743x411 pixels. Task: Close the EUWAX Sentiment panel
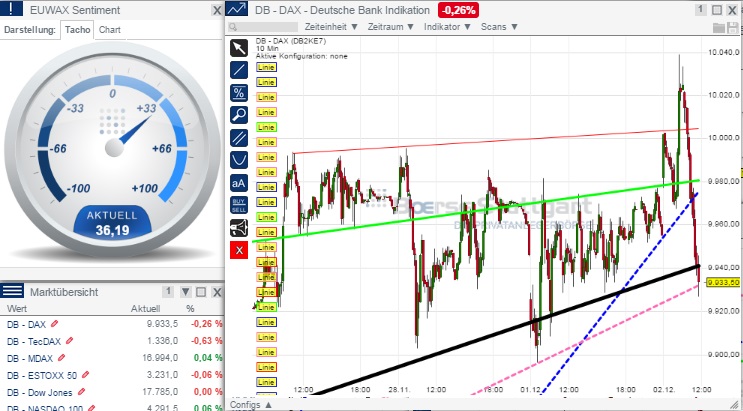click(217, 10)
